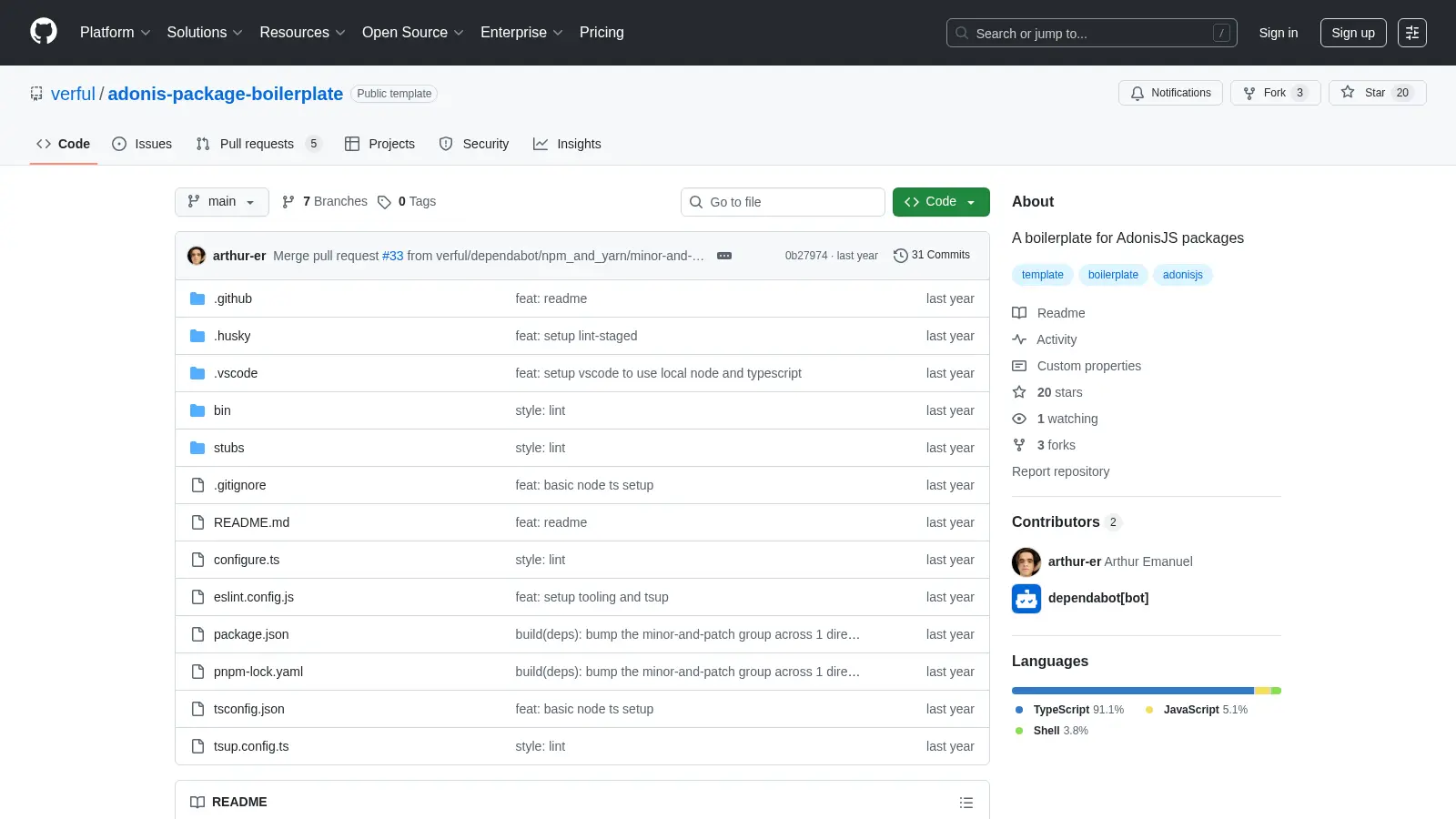Open the green Code dropdown button
Image resolution: width=1456 pixels, height=819 pixels.
pyautogui.click(x=941, y=202)
